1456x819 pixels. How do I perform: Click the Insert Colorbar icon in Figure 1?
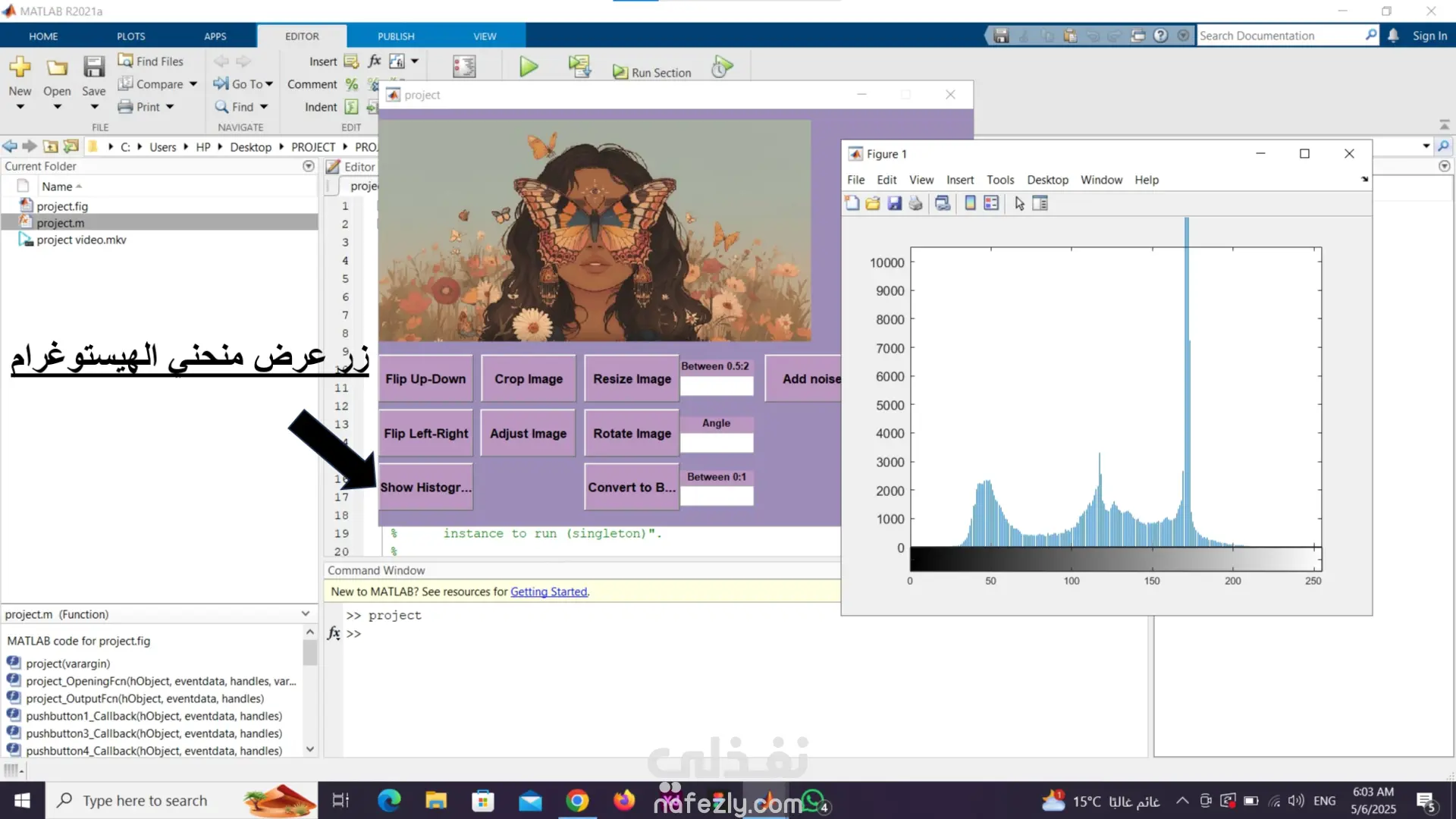click(x=970, y=203)
